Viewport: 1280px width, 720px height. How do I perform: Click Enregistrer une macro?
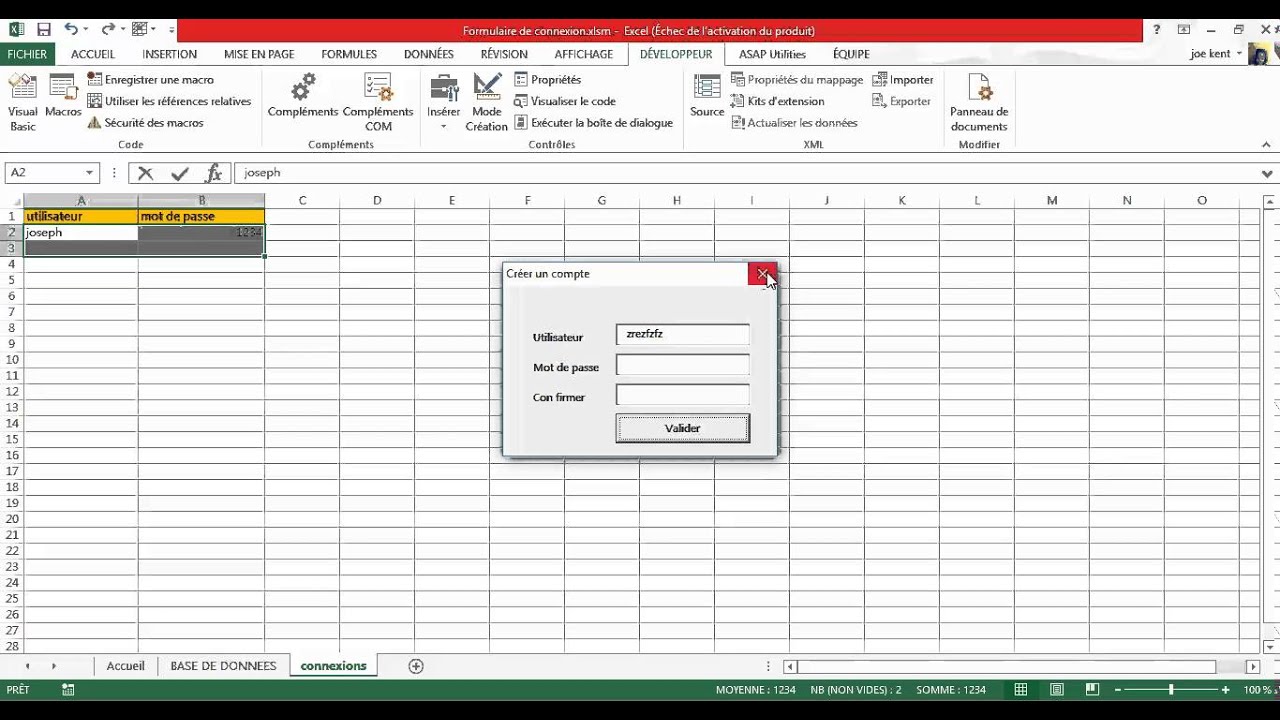[150, 79]
